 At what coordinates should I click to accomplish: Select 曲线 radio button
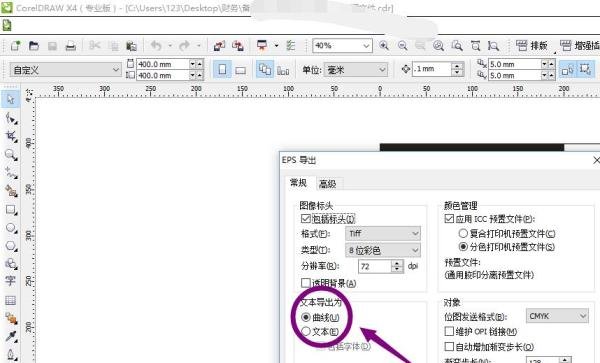pos(306,317)
